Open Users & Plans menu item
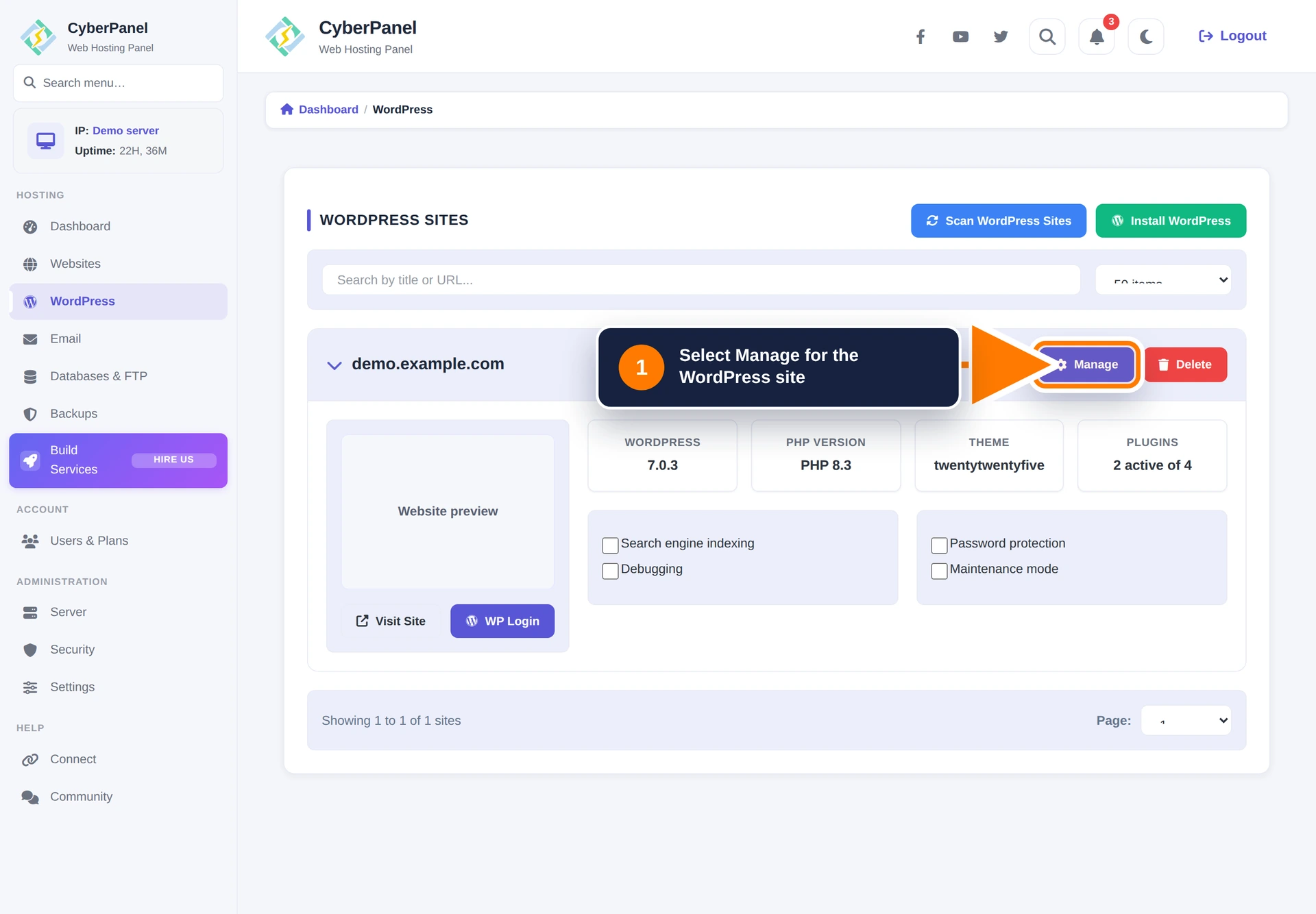Screen dimensions: 1316x914 (118, 541)
